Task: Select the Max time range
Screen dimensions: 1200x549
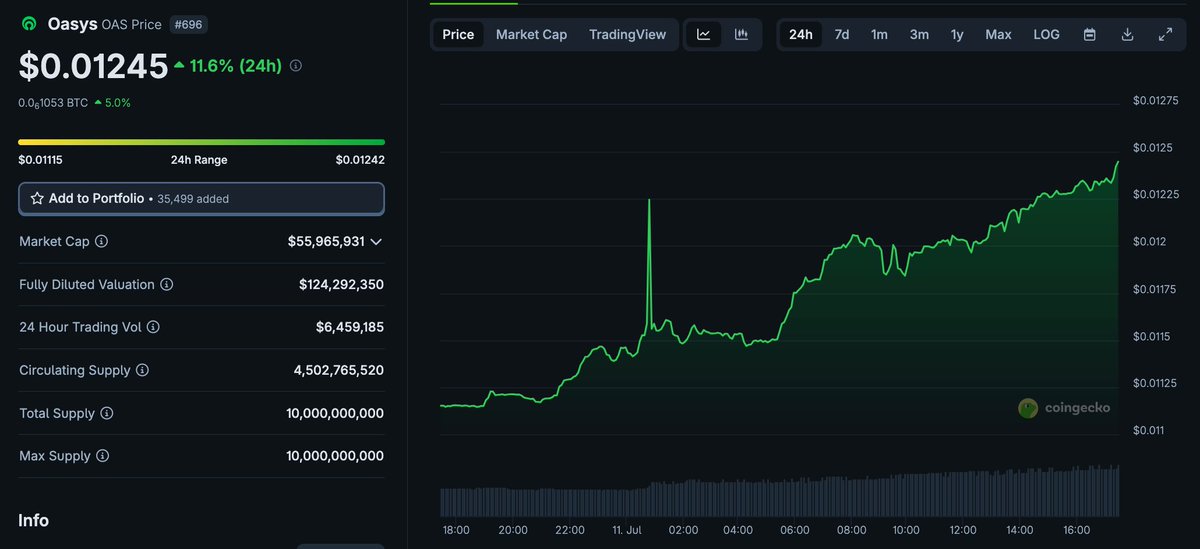Action: coord(998,34)
